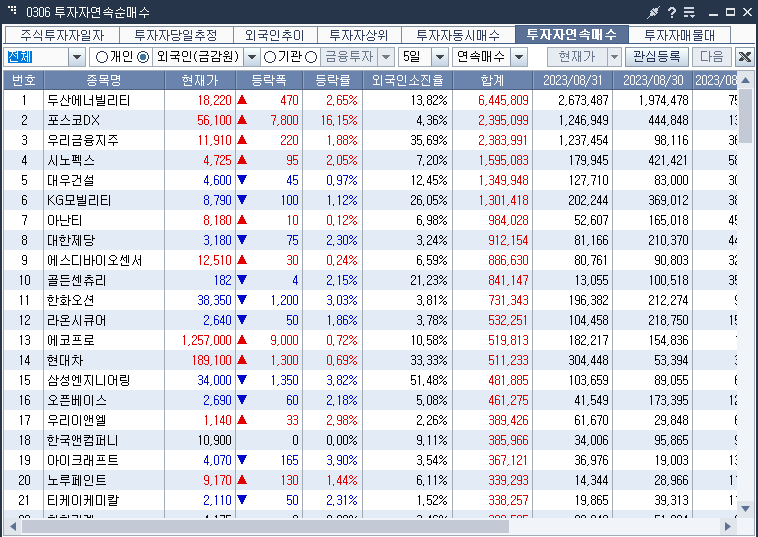Select stock 시노펙스
758x537 pixels.
click(71, 160)
